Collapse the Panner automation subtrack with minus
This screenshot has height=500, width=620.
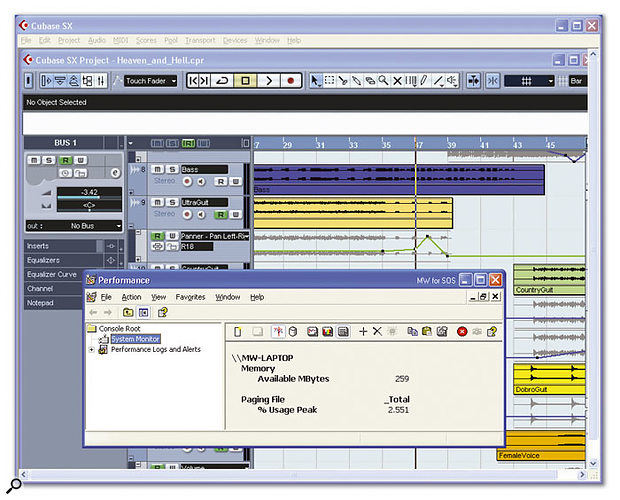[x=138, y=232]
